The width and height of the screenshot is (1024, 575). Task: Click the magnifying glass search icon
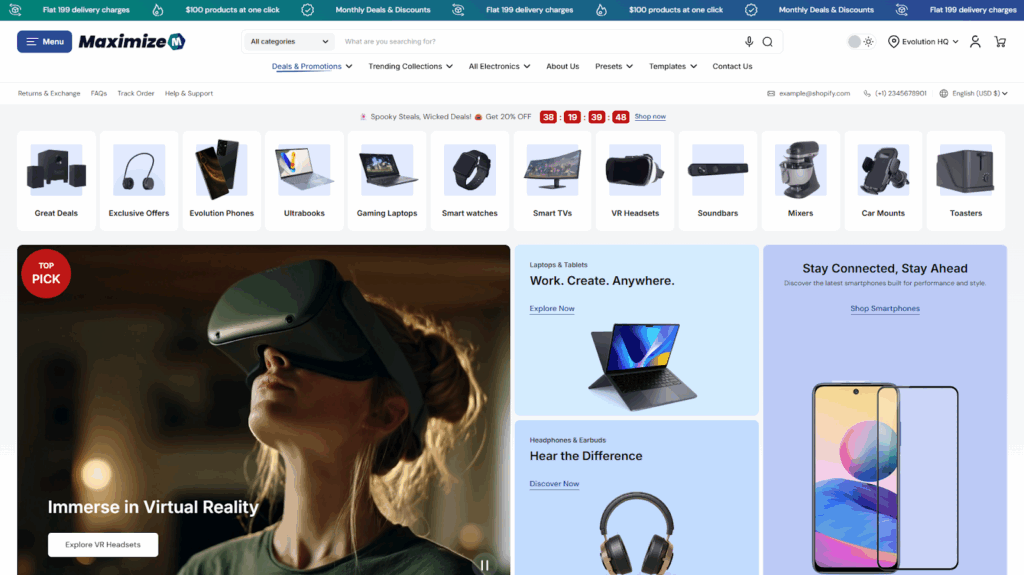coord(767,42)
